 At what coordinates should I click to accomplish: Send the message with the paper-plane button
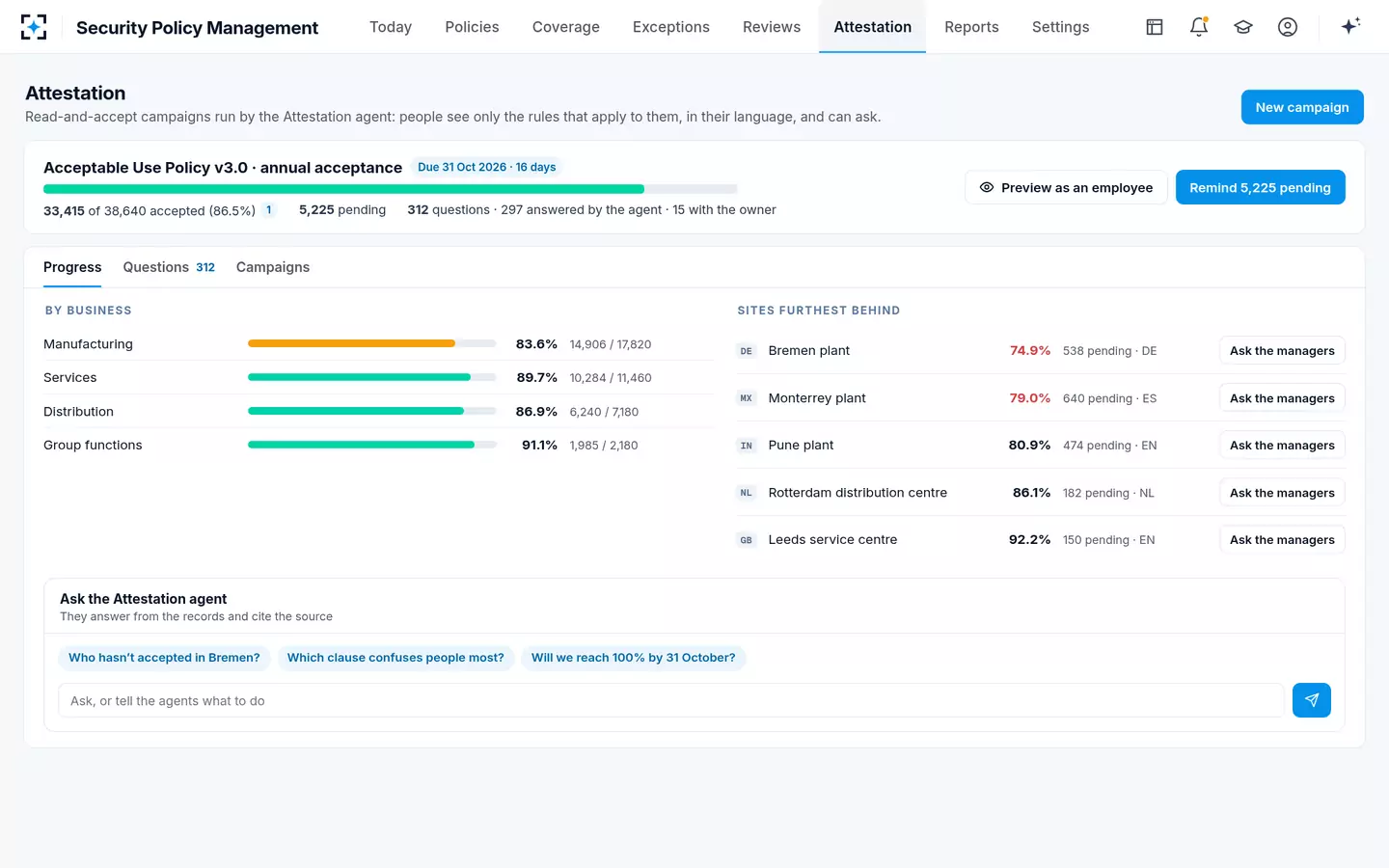click(1312, 700)
